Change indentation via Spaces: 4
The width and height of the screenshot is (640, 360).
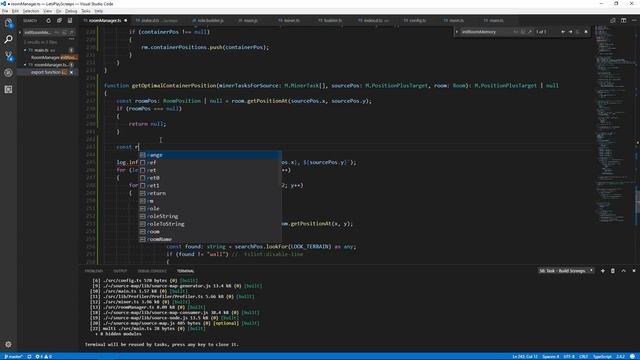pos(551,357)
